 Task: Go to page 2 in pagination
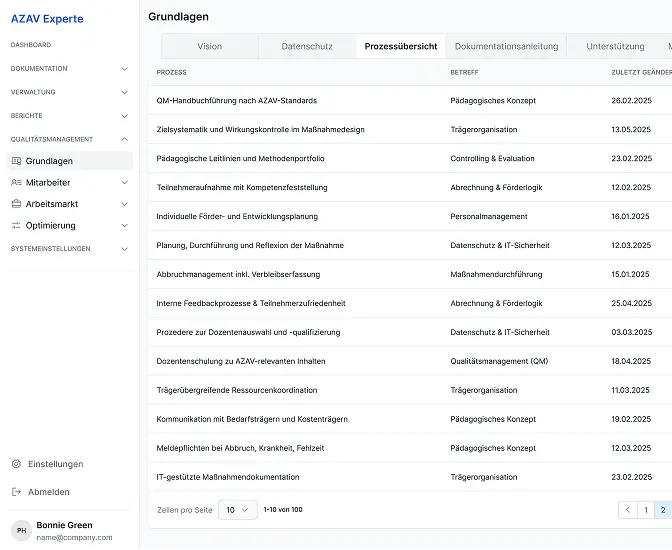click(663, 510)
